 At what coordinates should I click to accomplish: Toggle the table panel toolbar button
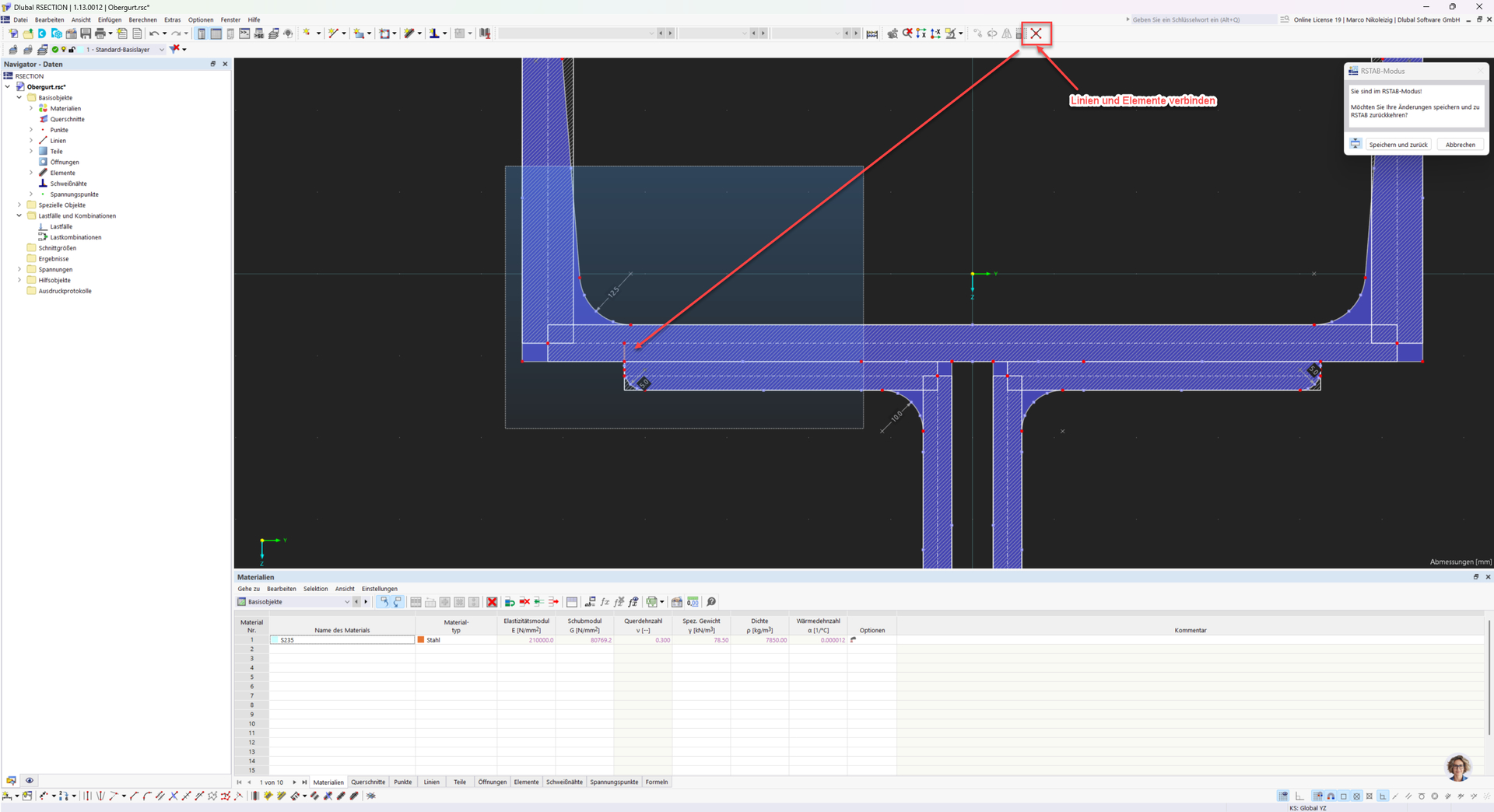click(216, 33)
